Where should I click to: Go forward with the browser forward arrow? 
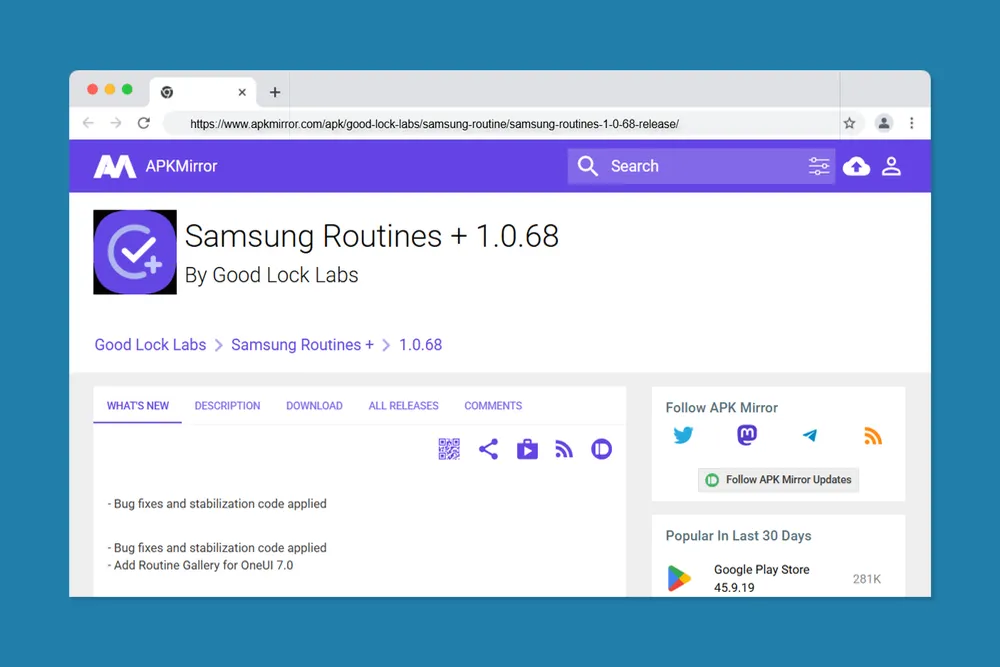pos(115,123)
